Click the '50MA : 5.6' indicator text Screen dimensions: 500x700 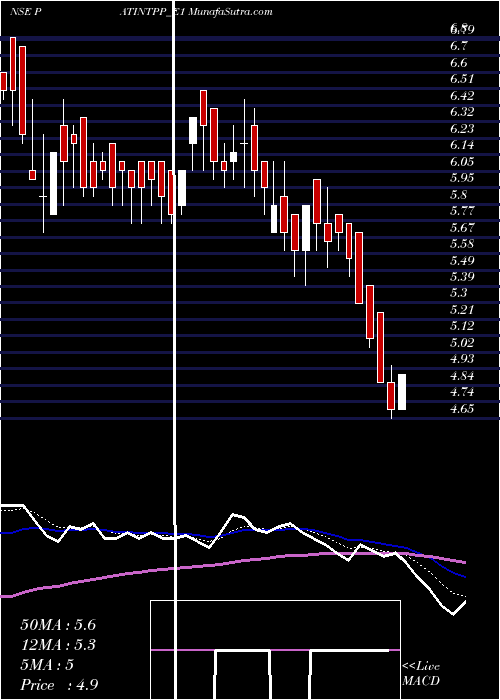point(58,625)
